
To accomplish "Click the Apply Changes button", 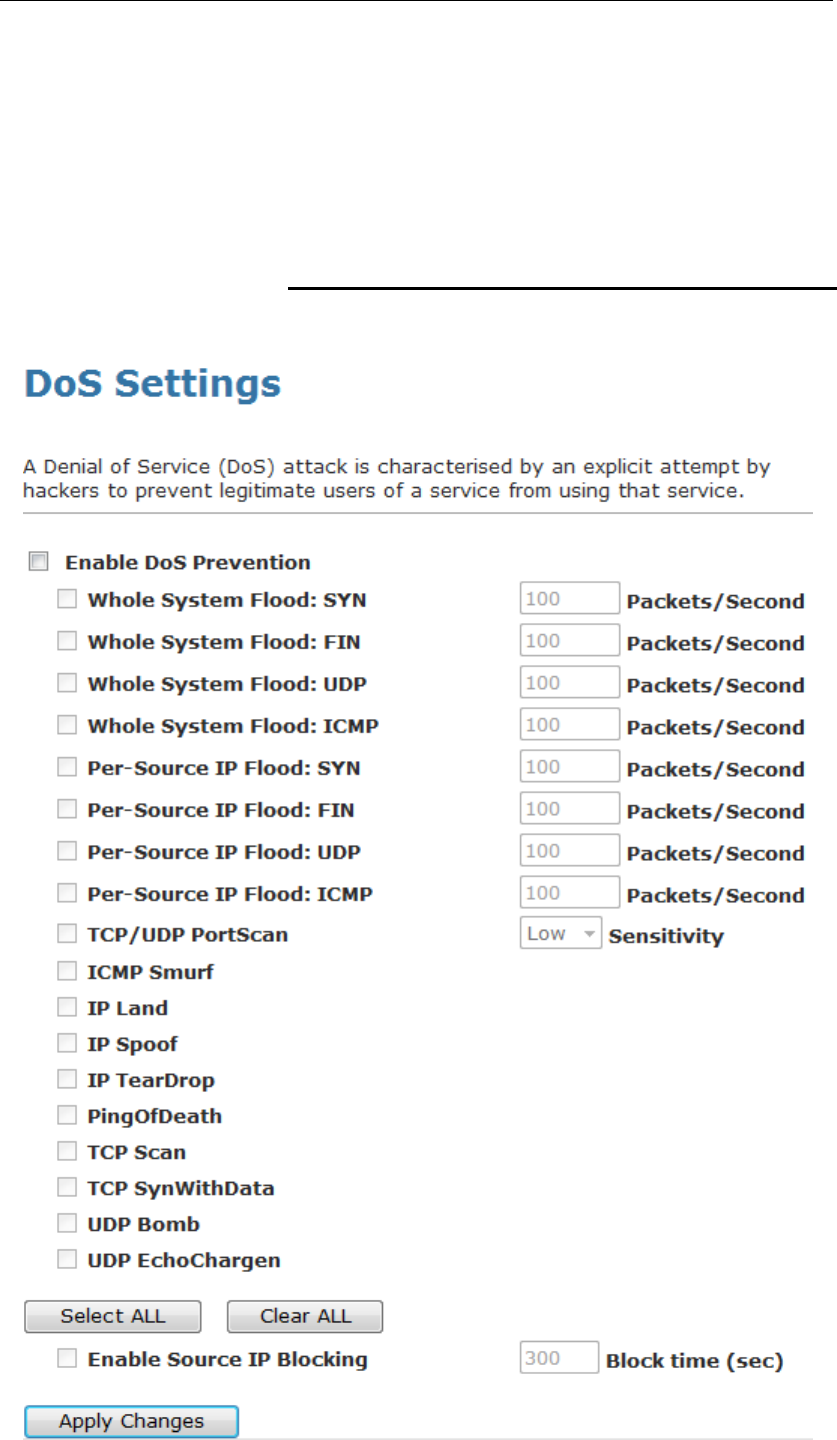I will click(x=131, y=1421).
